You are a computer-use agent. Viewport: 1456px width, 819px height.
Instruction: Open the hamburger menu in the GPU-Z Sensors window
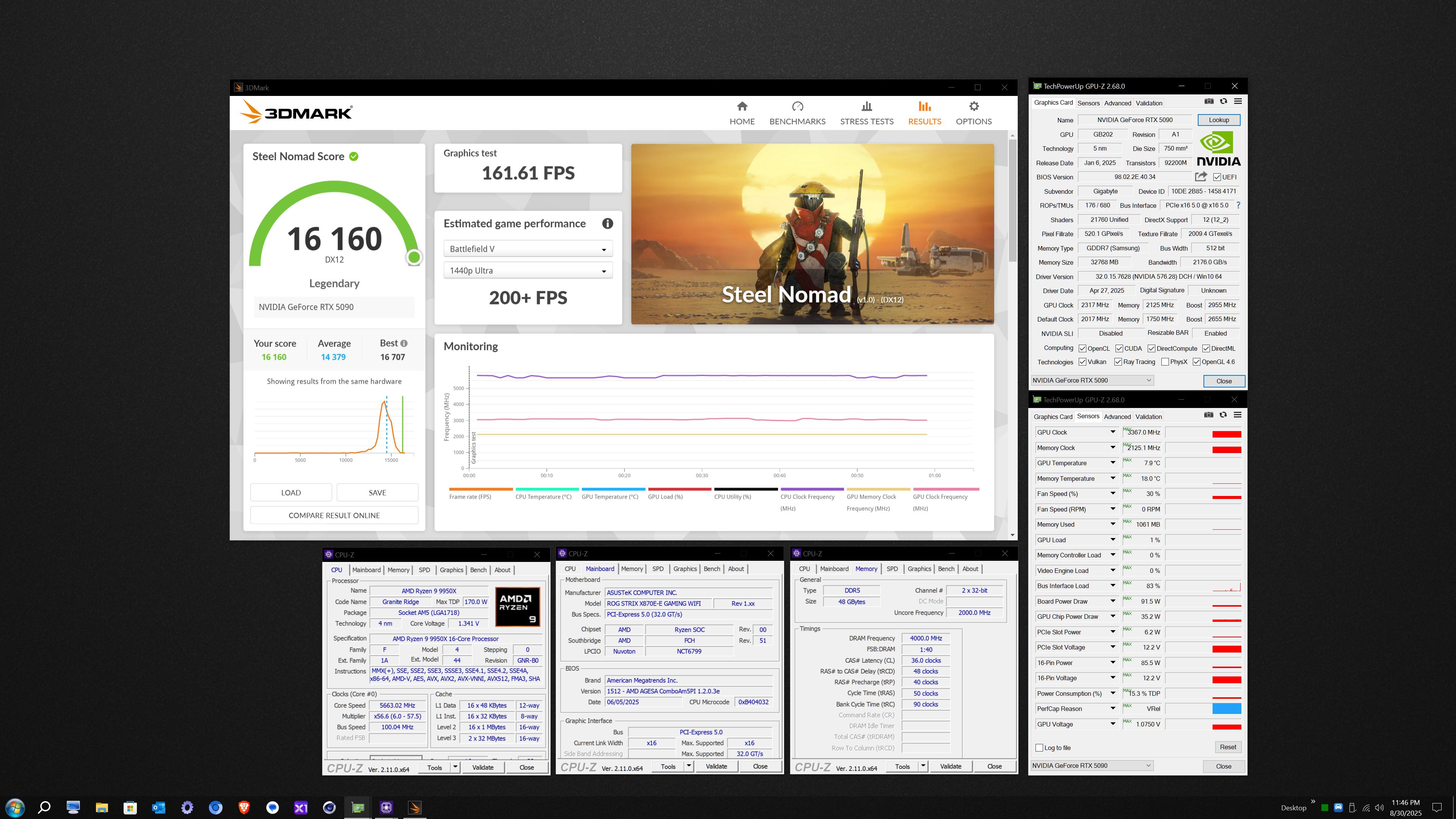click(x=1237, y=415)
